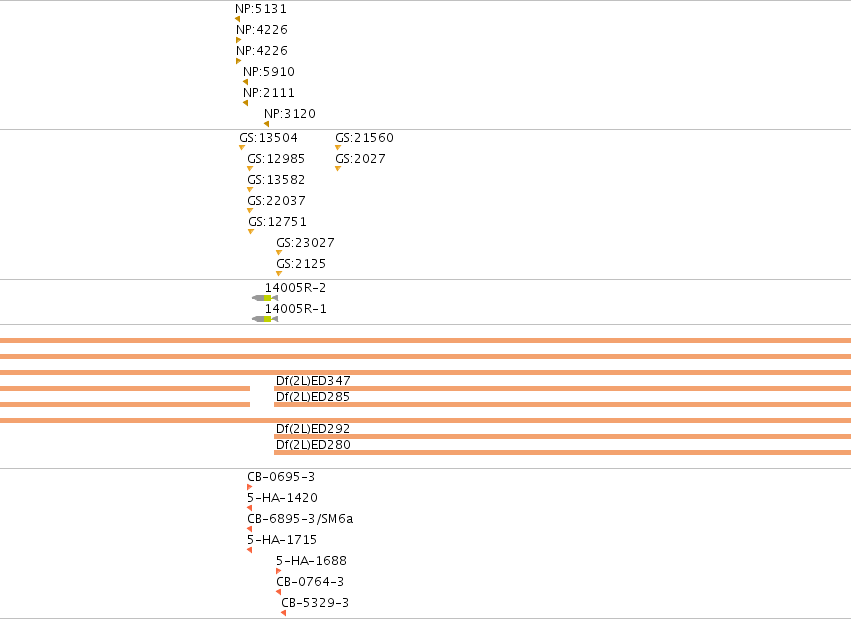Click the red arrow marker under CB-0695-3
The height and width of the screenshot is (619, 851).
tap(250, 487)
